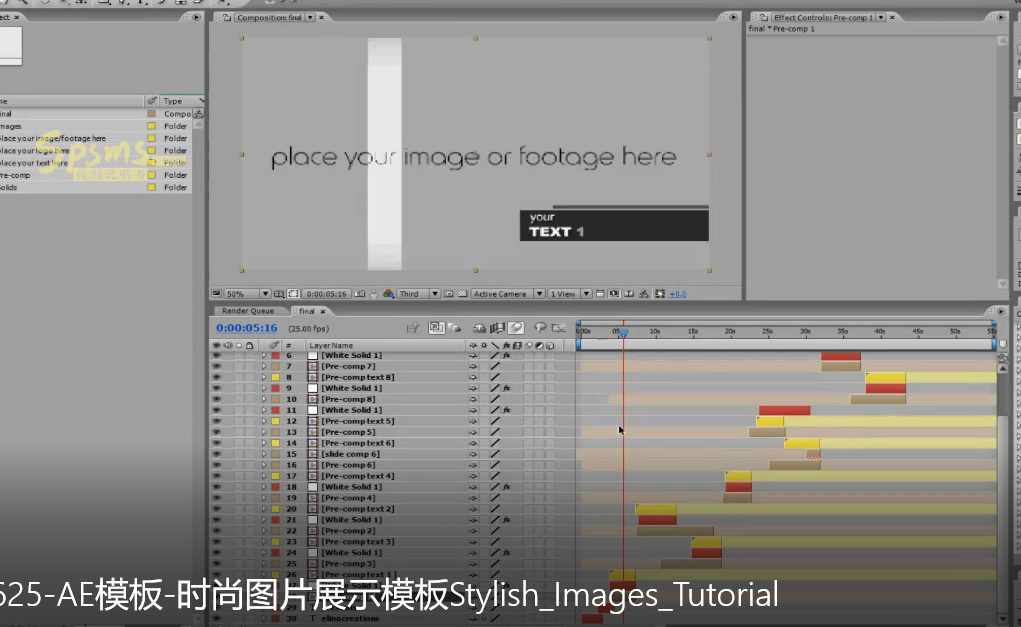Click the viewer timecode 0:00:05:16 button
Viewport: 1021px width, 627px height.
327,294
